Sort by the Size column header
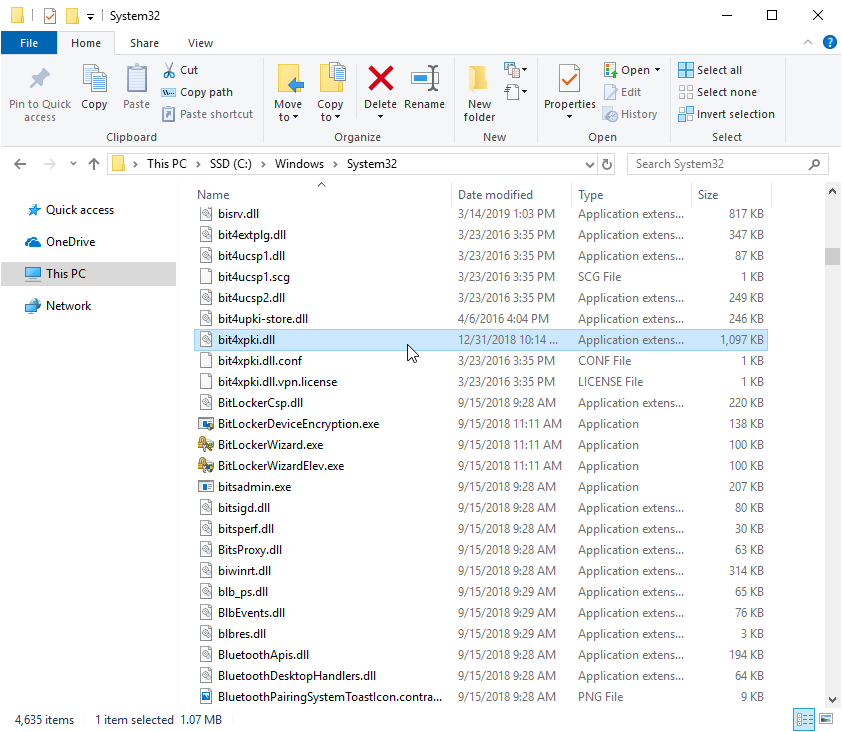The height and width of the screenshot is (732, 842). 708,195
